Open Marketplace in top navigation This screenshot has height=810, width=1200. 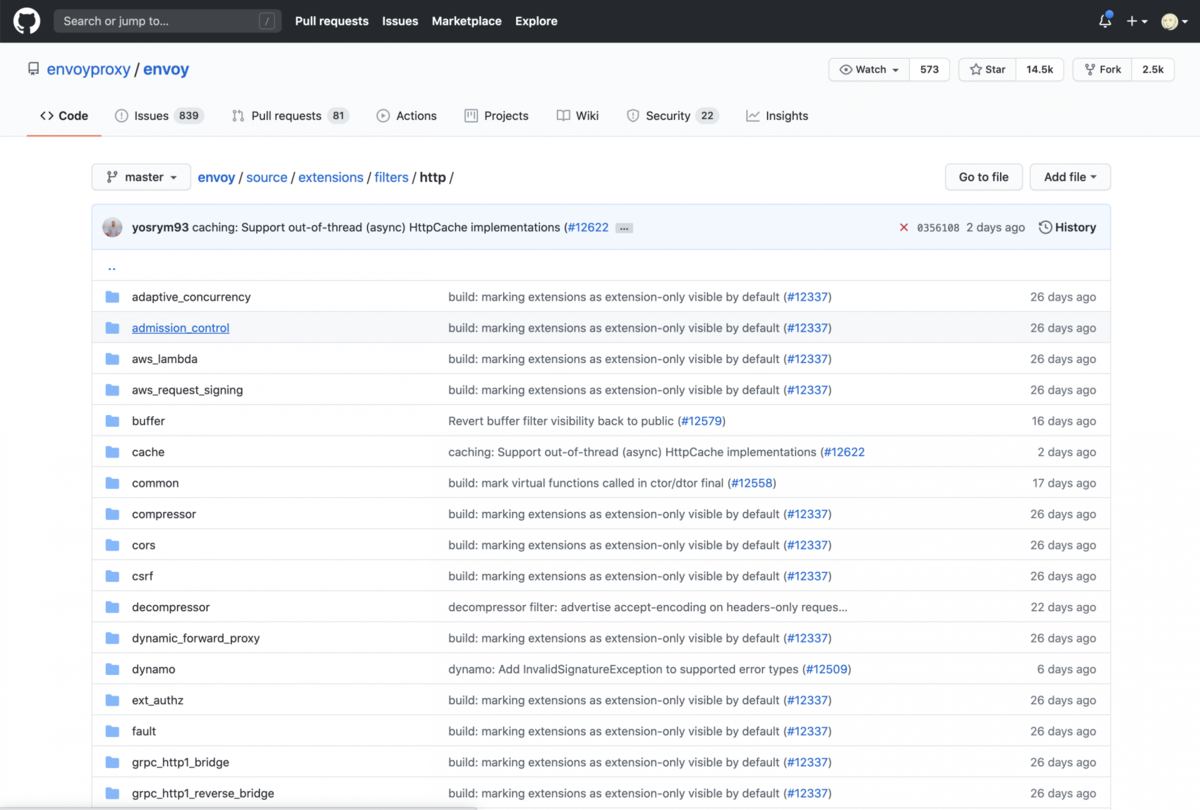tap(467, 21)
